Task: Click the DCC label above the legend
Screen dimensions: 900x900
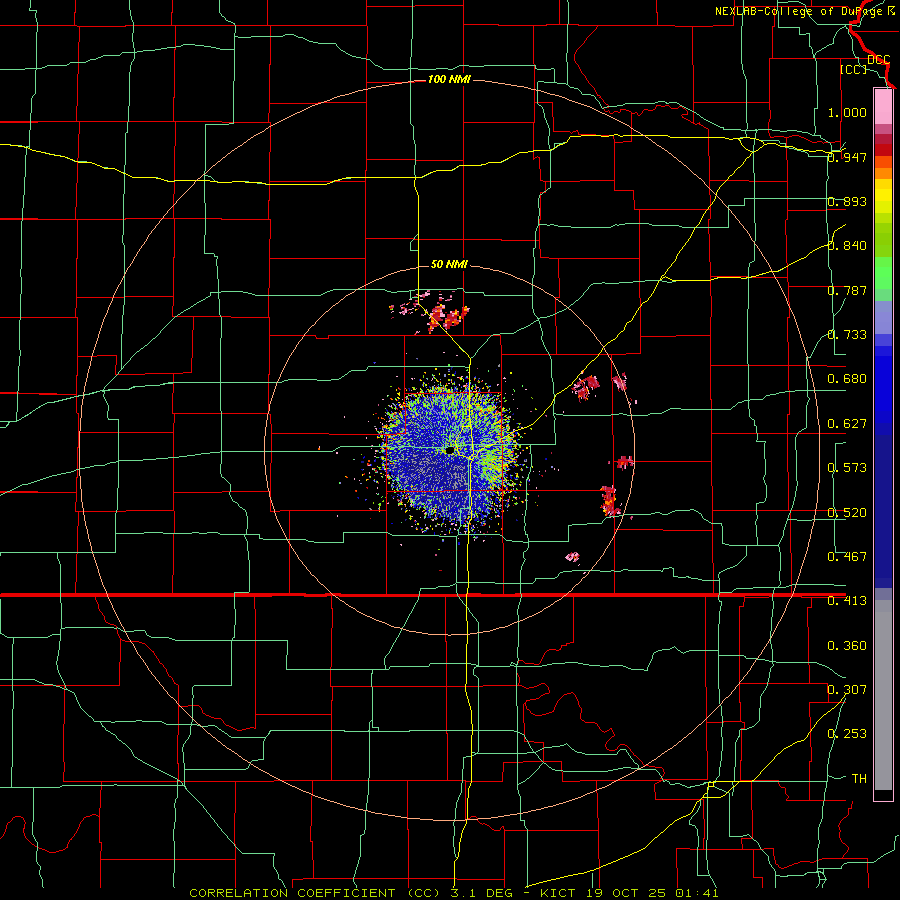Action: pos(878,60)
